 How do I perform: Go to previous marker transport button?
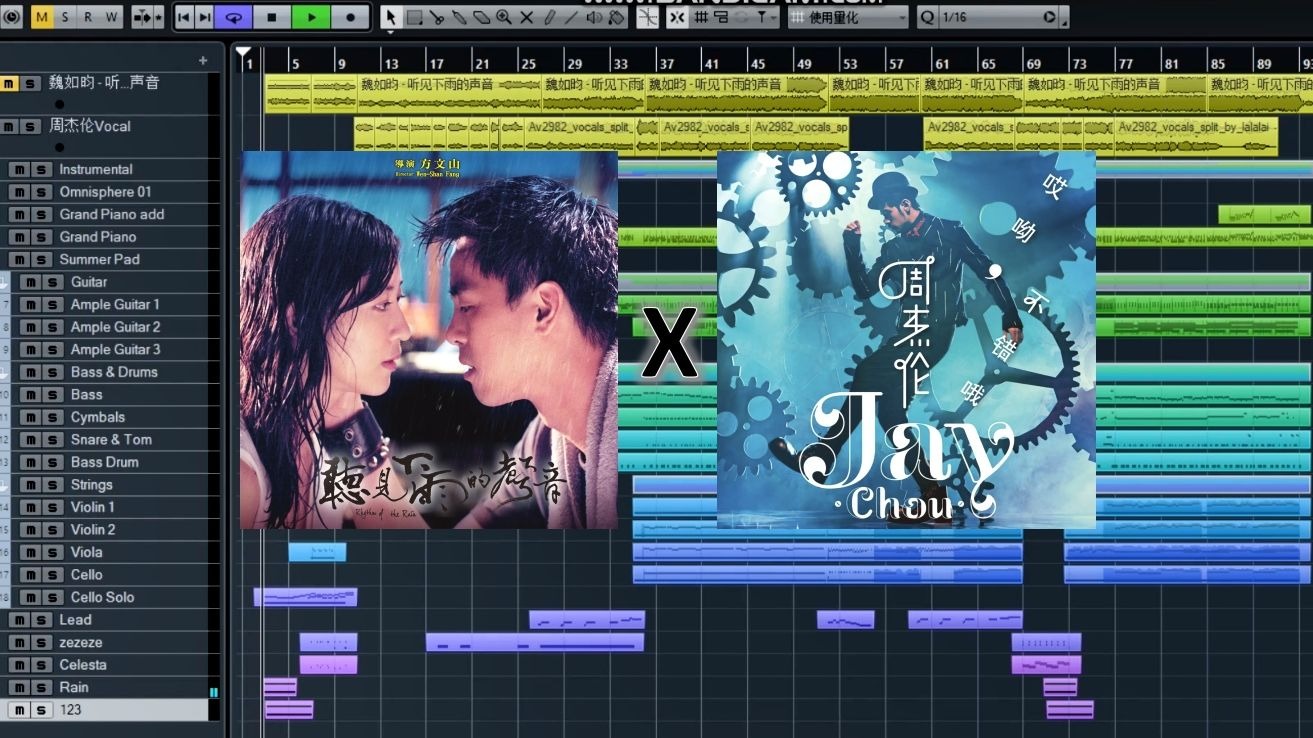point(184,17)
